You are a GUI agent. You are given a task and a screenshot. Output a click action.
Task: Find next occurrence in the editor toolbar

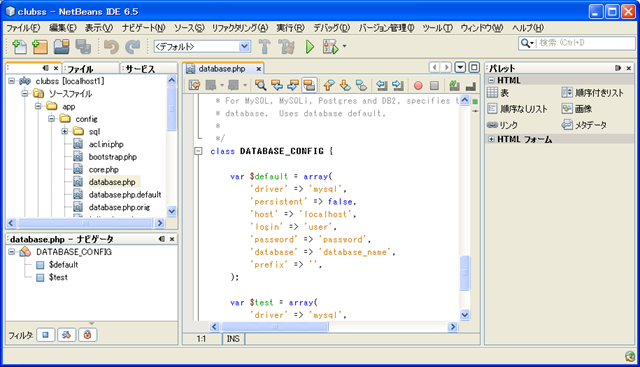(293, 85)
